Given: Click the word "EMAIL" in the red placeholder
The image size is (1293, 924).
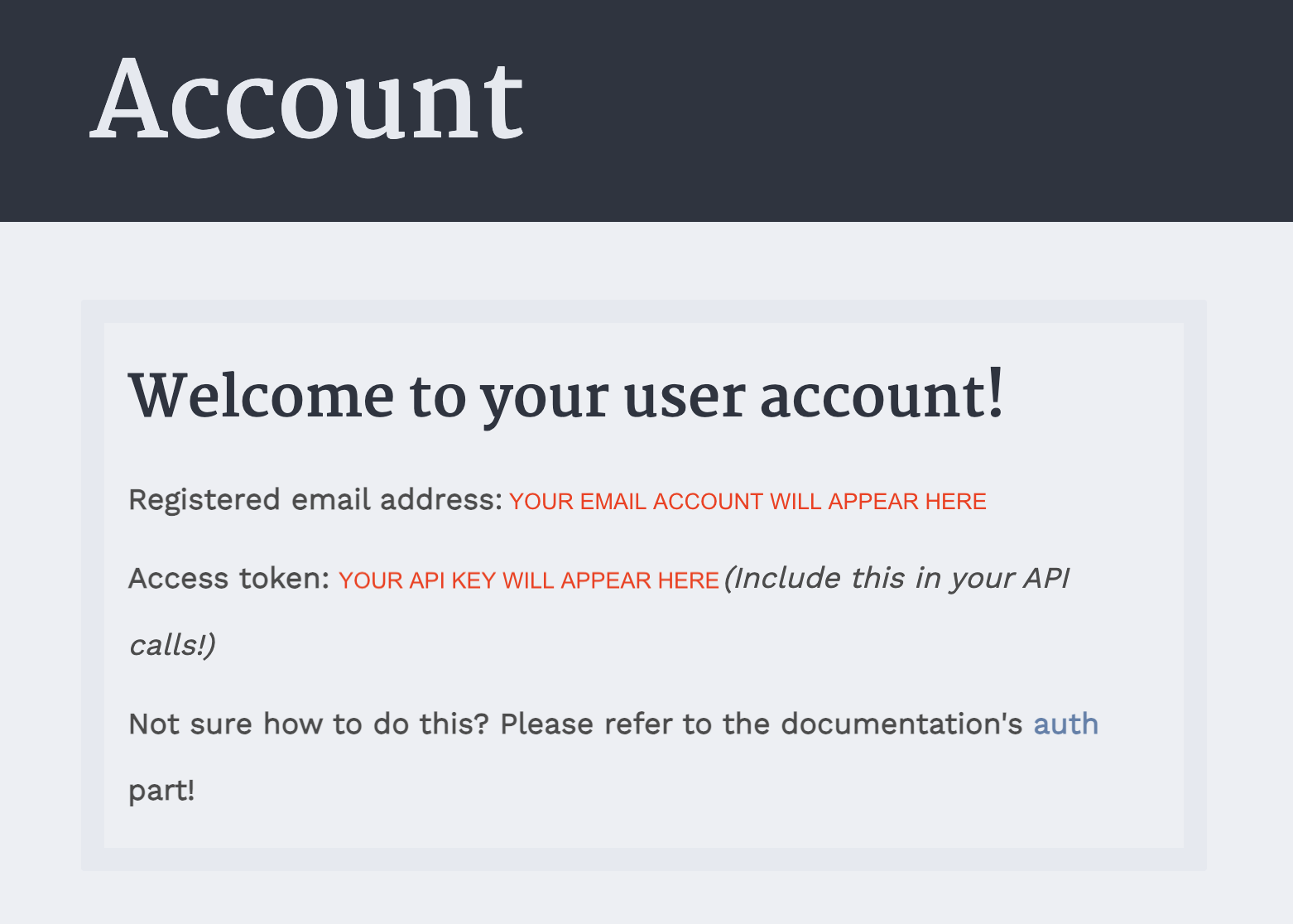Looking at the screenshot, I should pyautogui.click(x=613, y=502).
